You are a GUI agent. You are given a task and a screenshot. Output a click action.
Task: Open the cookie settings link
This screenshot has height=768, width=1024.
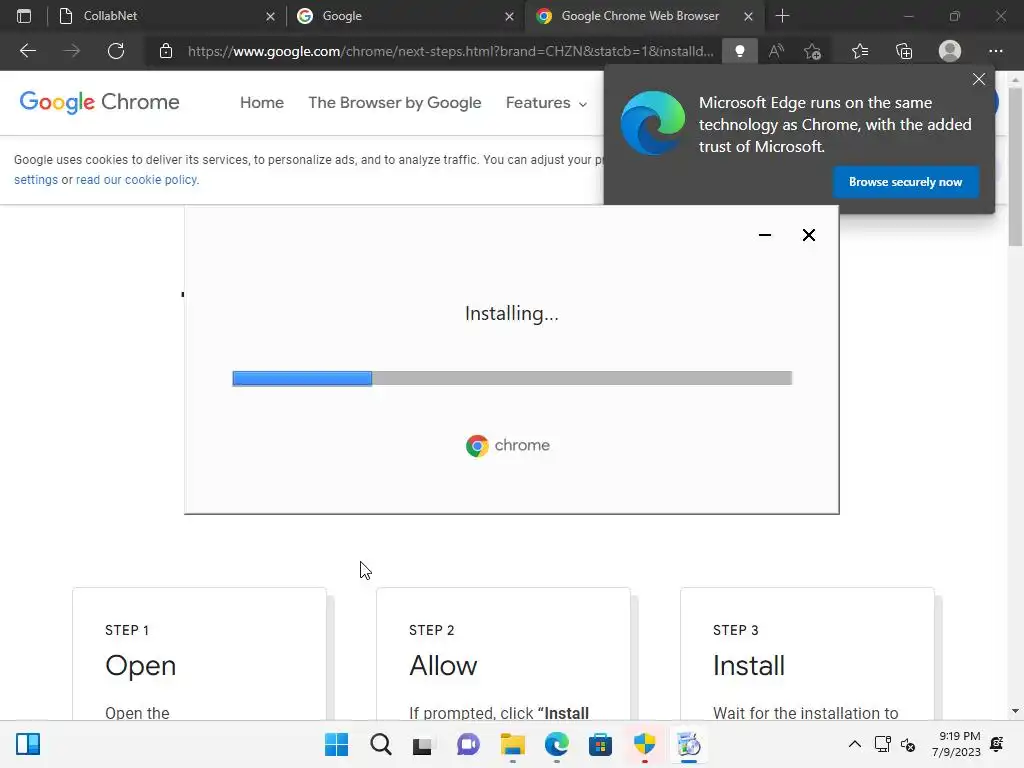[x=36, y=180]
